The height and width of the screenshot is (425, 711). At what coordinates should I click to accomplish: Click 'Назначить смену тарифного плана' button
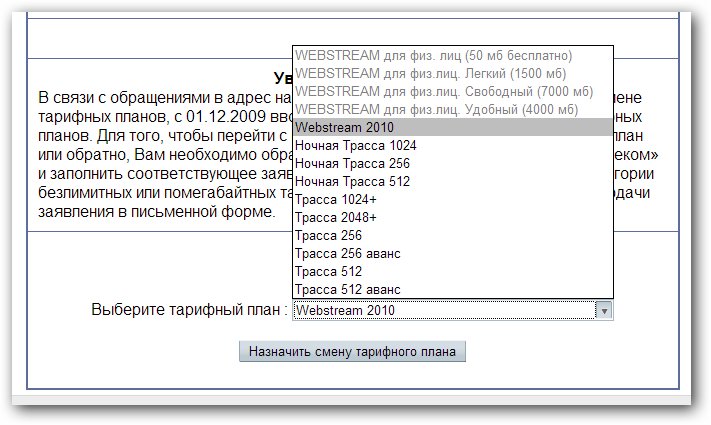tap(352, 352)
